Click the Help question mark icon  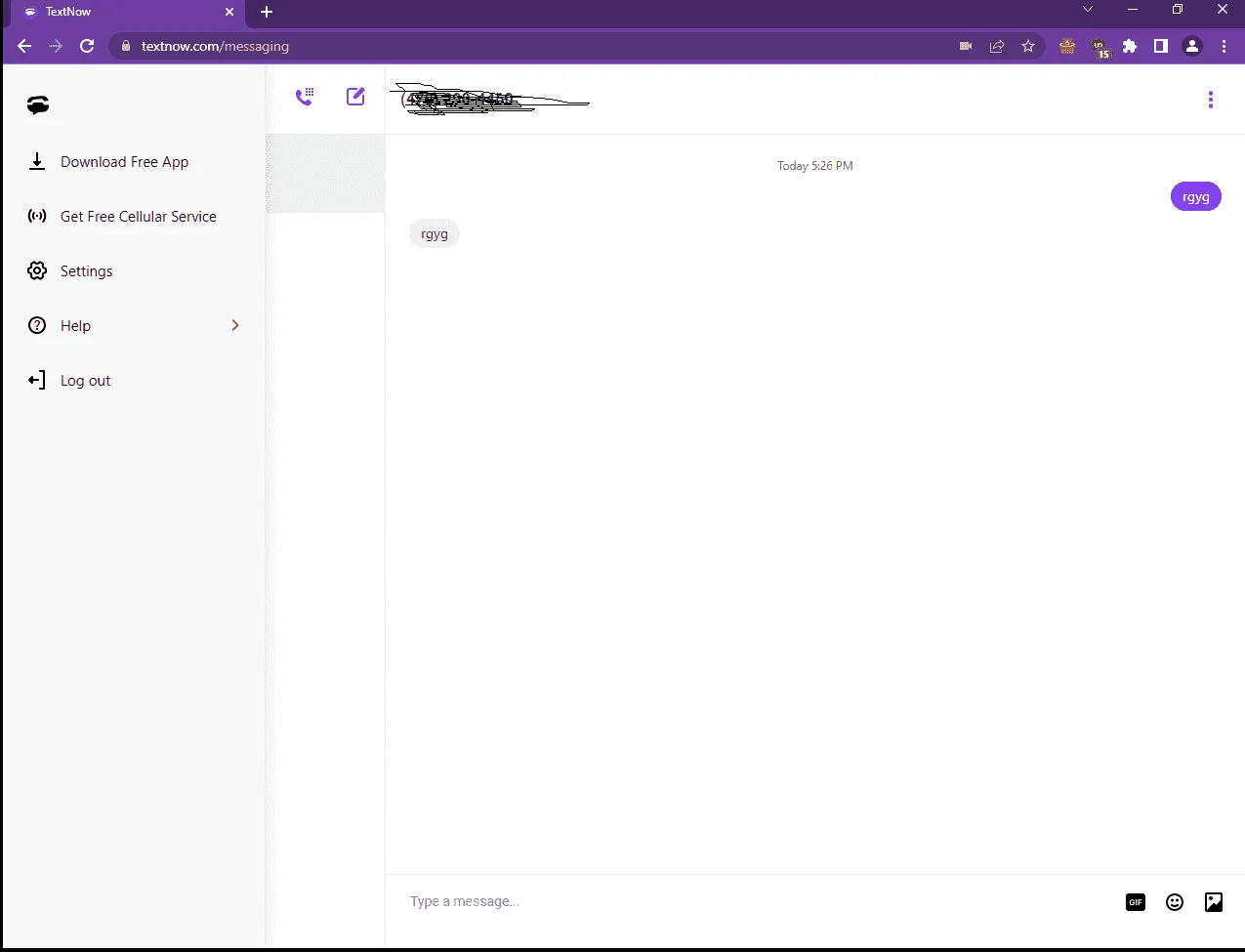pos(37,326)
